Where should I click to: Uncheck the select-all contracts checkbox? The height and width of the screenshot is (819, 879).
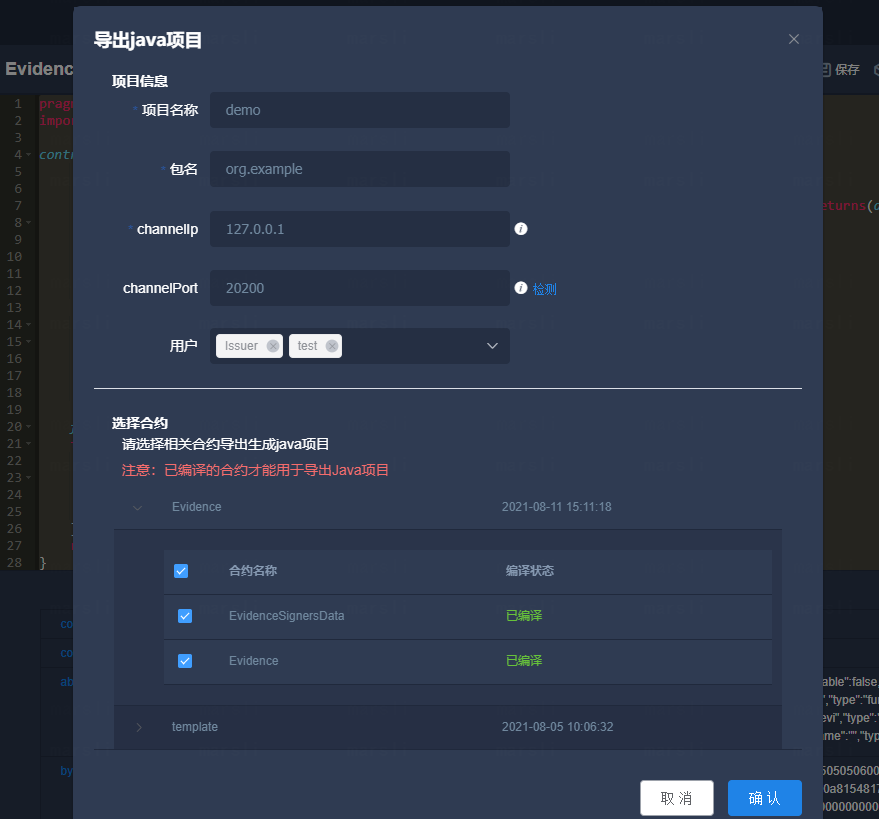pos(181,571)
